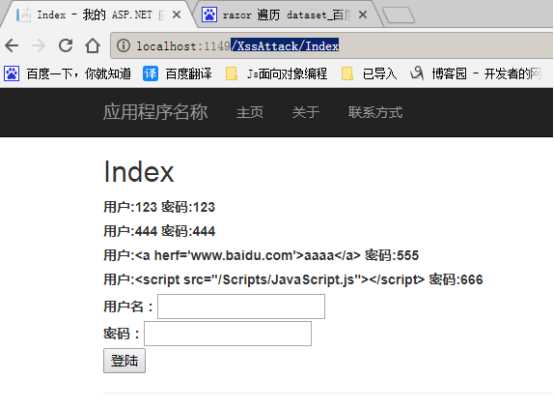Open the Js面向对象编程 bookmark folder
554x409 pixels.
[x=276, y=74]
